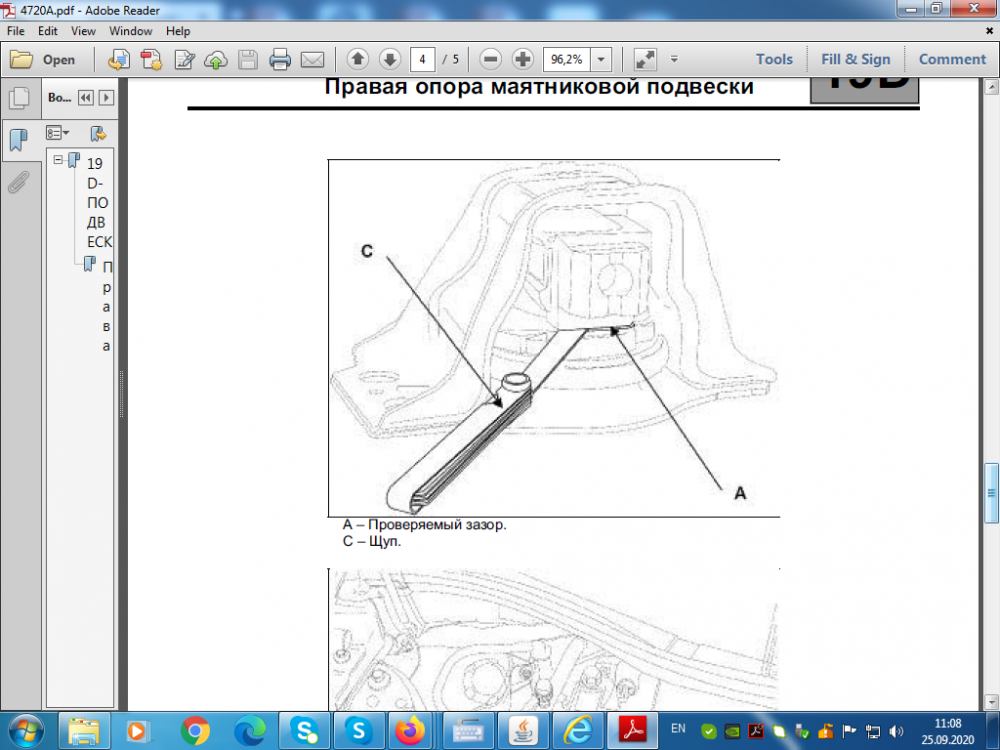This screenshot has height=750, width=1000.
Task: Click the Create PDF online icon
Action: [x=119, y=59]
